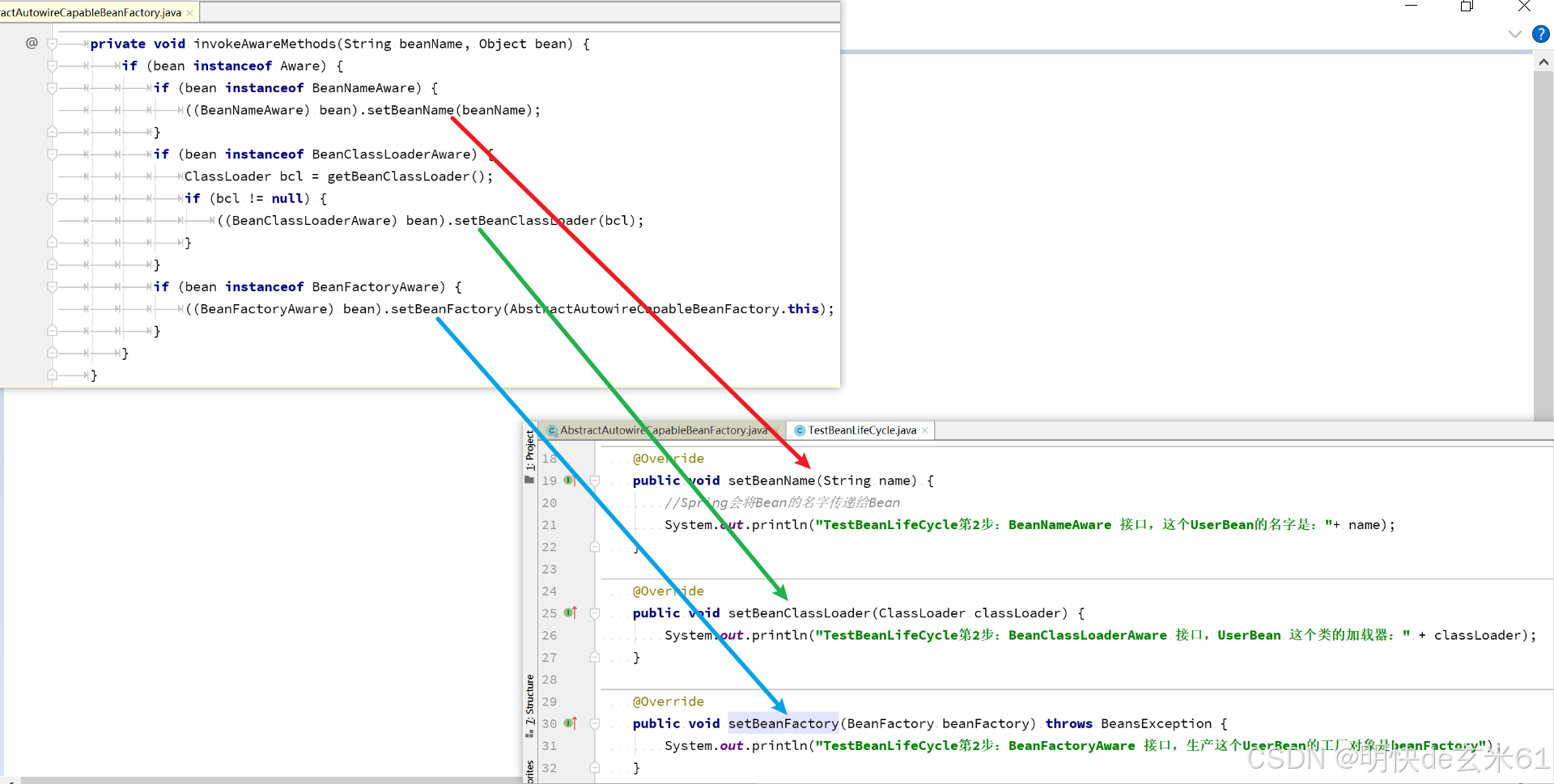The width and height of the screenshot is (1554, 784).
Task: Switch to the TestBeanLifeCycle.java tab
Action: [862, 430]
